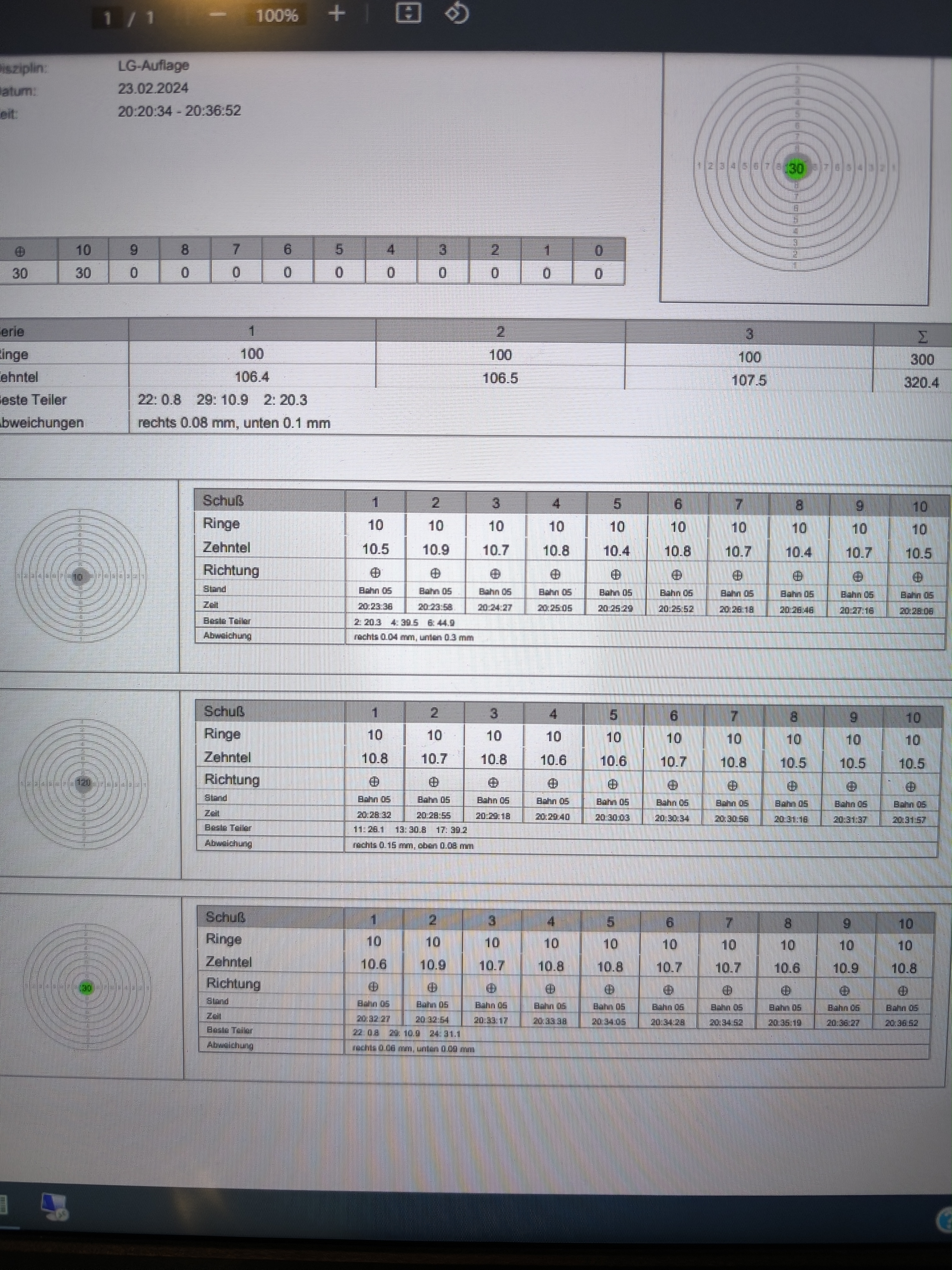Viewport: 952px width, 1270px height.
Task: Click the second series target thumbnail labeled 120
Action: click(83, 783)
